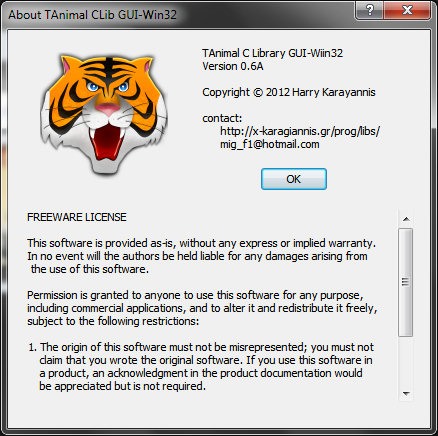Click the TAnimal tiger head logo

104,115
